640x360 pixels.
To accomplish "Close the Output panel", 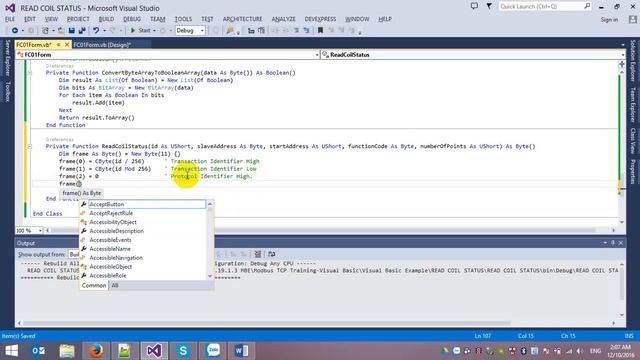I will (x=621, y=243).
